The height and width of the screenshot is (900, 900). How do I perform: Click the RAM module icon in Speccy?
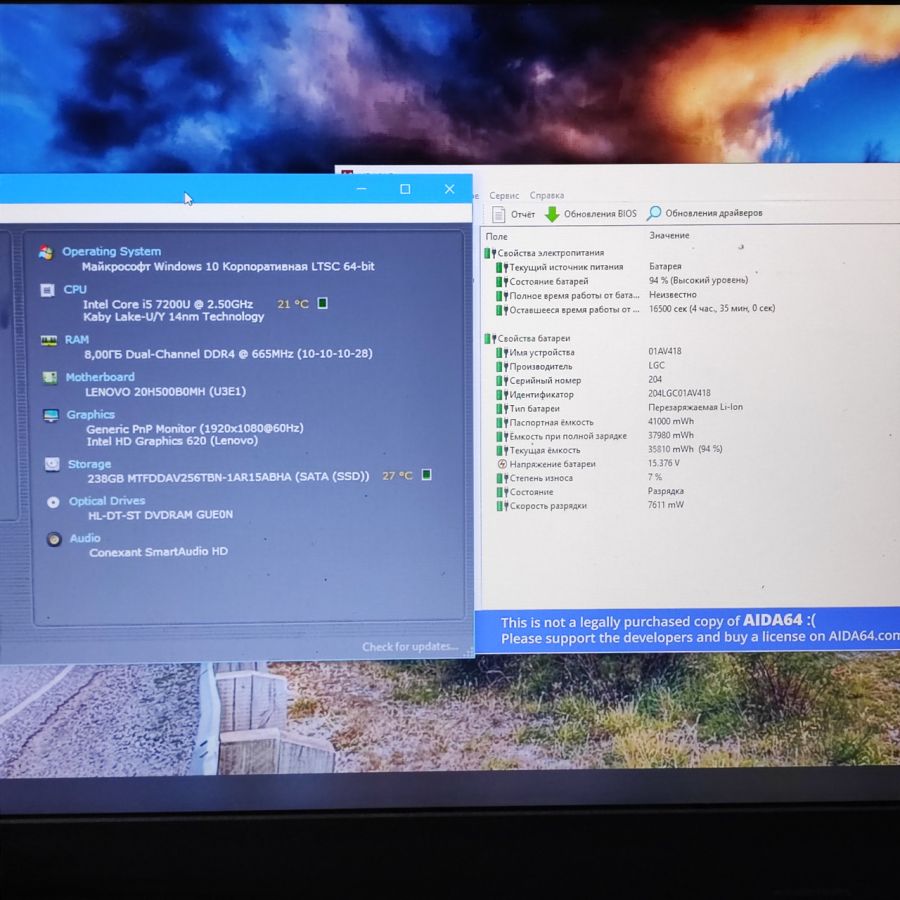pos(49,340)
